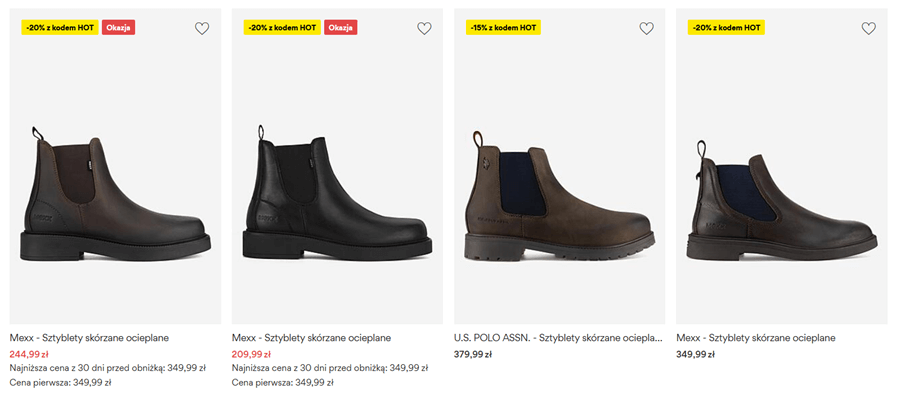
Task: Click the -20% HOT badge on the black boots
Action: coord(281,27)
